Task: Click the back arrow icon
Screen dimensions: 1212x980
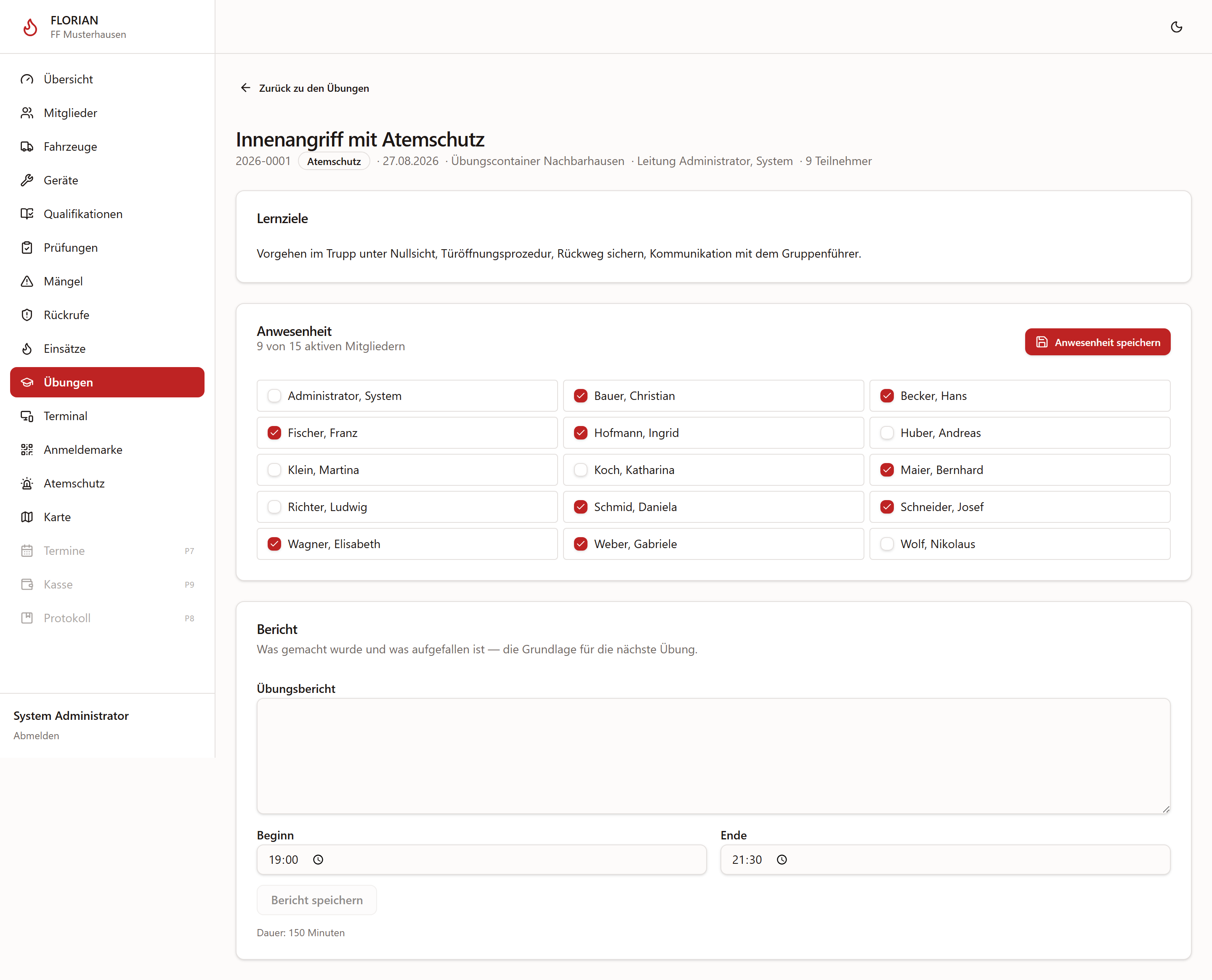Action: pos(245,88)
